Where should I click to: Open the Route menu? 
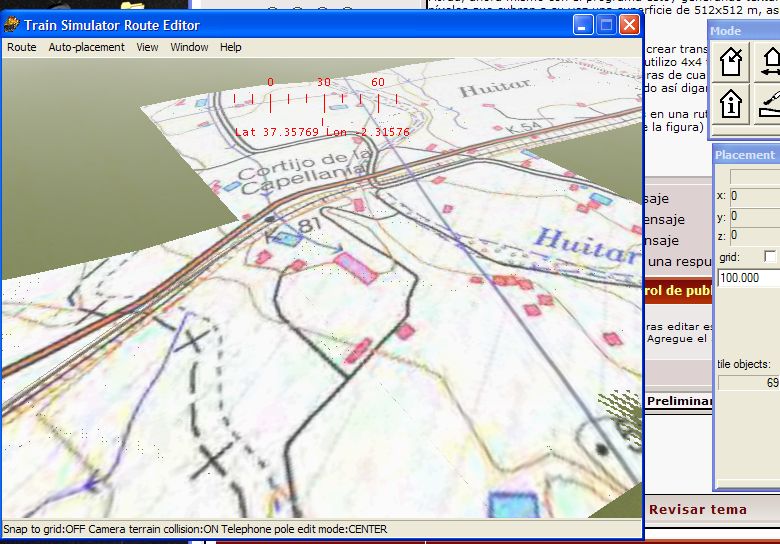click(21, 47)
